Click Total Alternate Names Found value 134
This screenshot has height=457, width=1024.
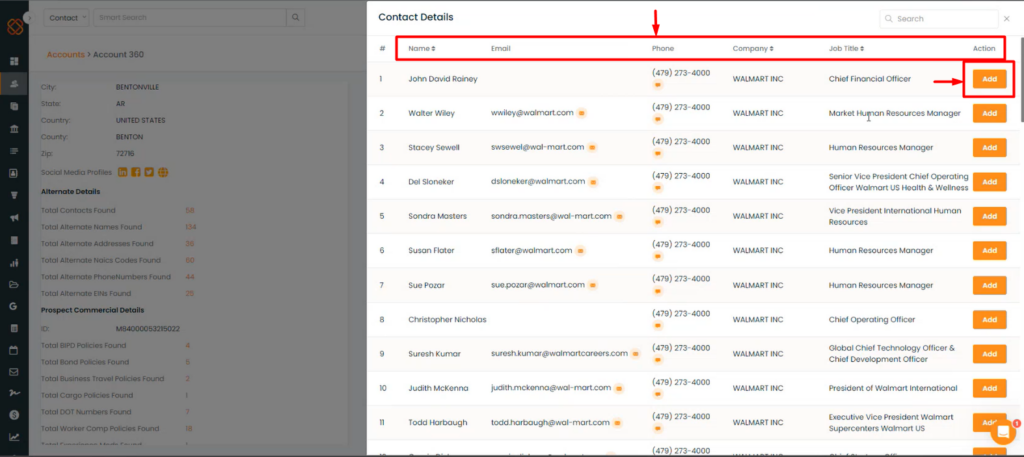(x=191, y=227)
